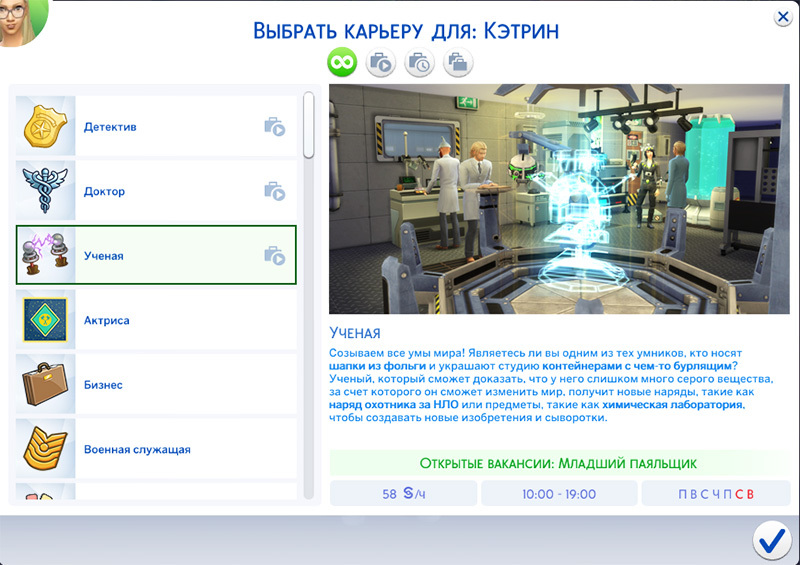Click the active career indicator in Доктор row
Viewport: 800px width, 565px height.
pyautogui.click(x=274, y=191)
